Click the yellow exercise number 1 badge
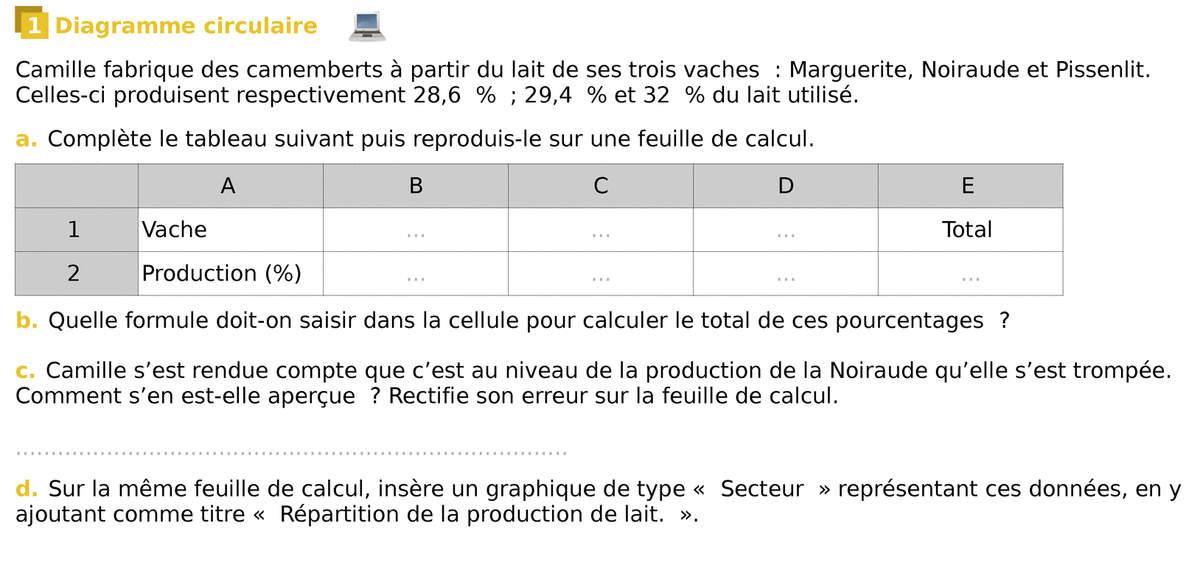The height and width of the screenshot is (579, 1200). [x=33, y=24]
